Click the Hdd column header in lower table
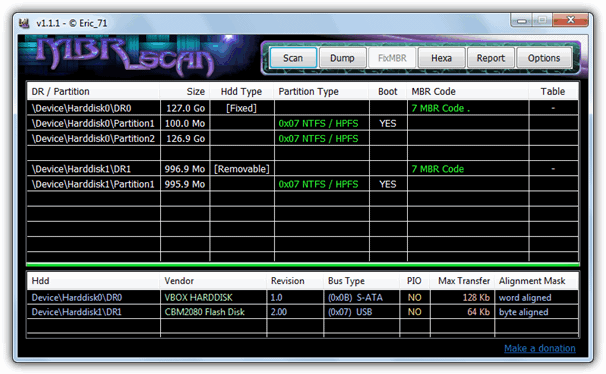Viewport: 606px width, 374px height. point(93,281)
